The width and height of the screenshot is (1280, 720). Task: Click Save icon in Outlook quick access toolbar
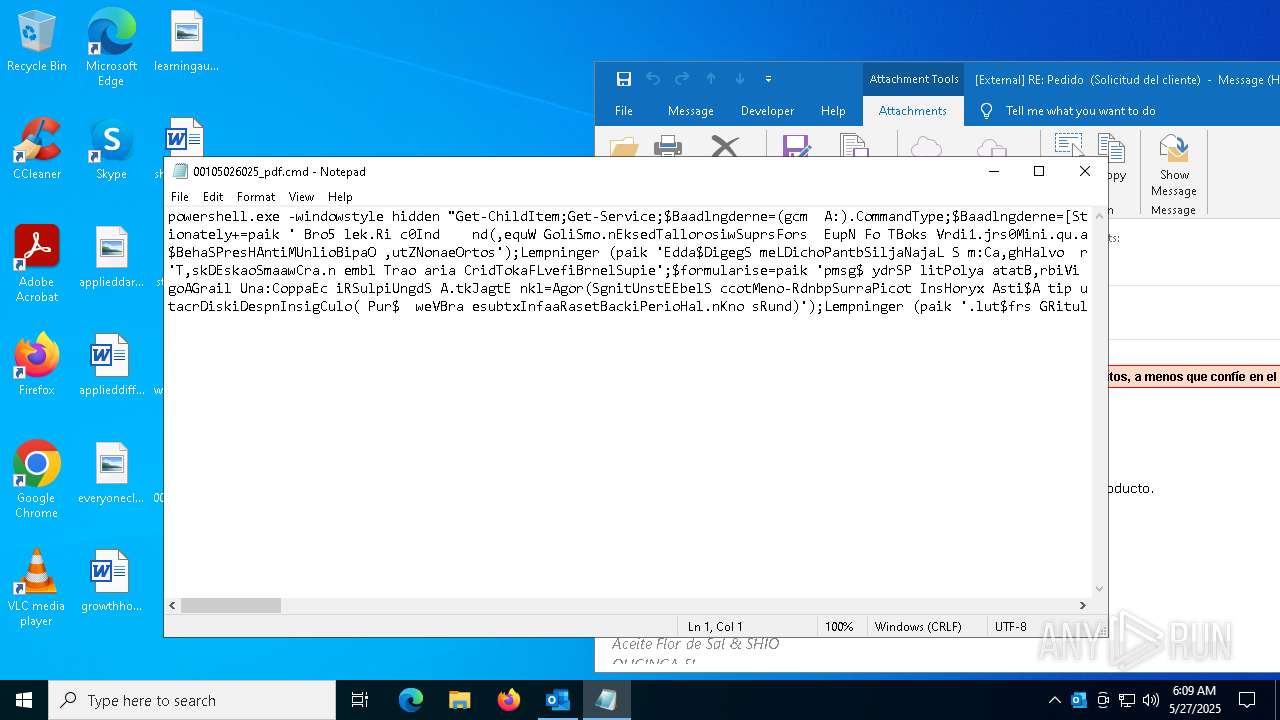pyautogui.click(x=624, y=79)
